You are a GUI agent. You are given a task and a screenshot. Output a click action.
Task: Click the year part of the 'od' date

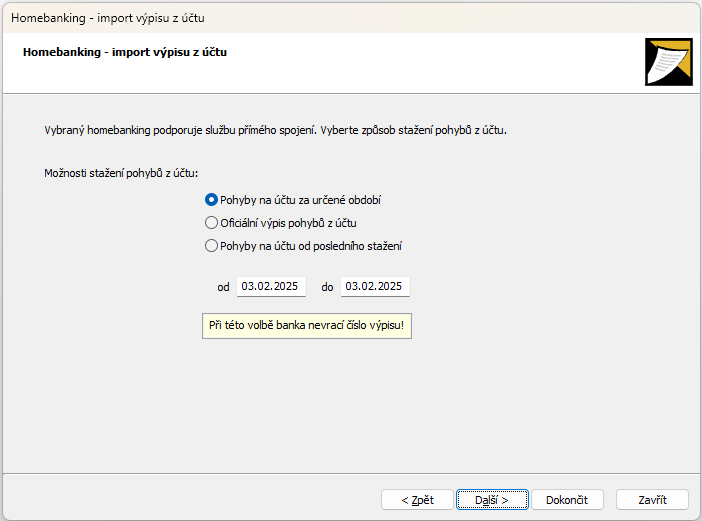point(286,287)
